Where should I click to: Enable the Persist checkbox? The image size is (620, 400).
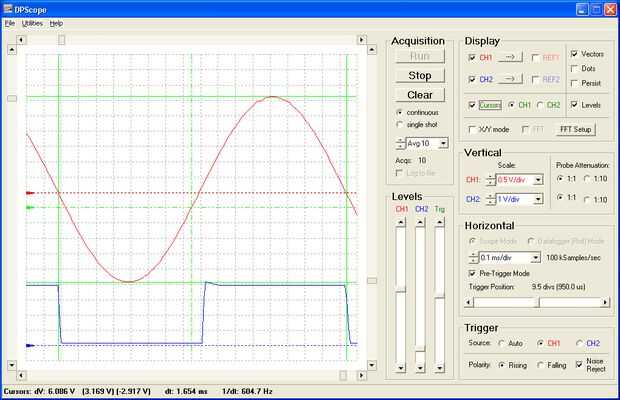pos(574,83)
